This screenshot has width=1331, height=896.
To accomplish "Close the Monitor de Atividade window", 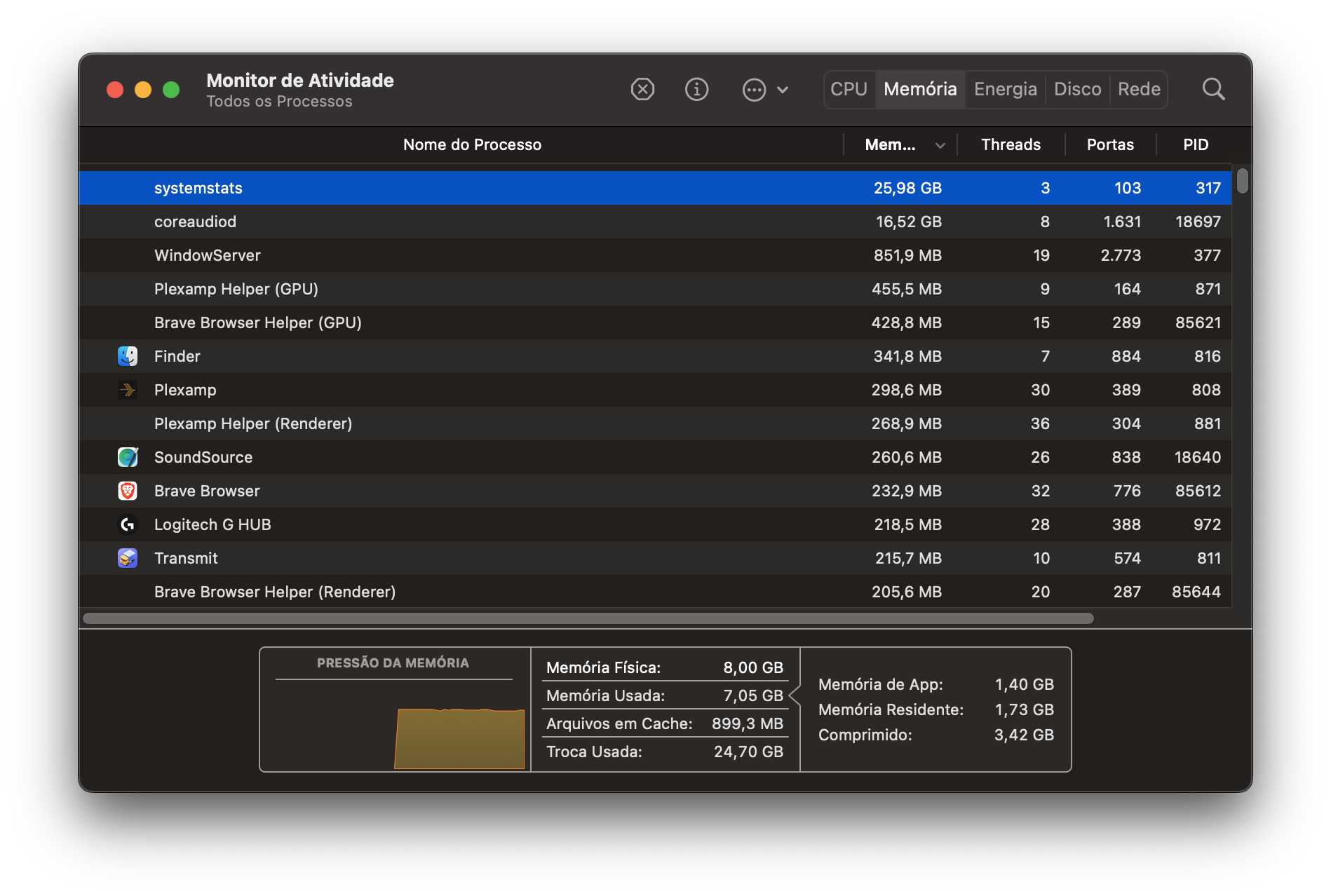I will [x=115, y=90].
